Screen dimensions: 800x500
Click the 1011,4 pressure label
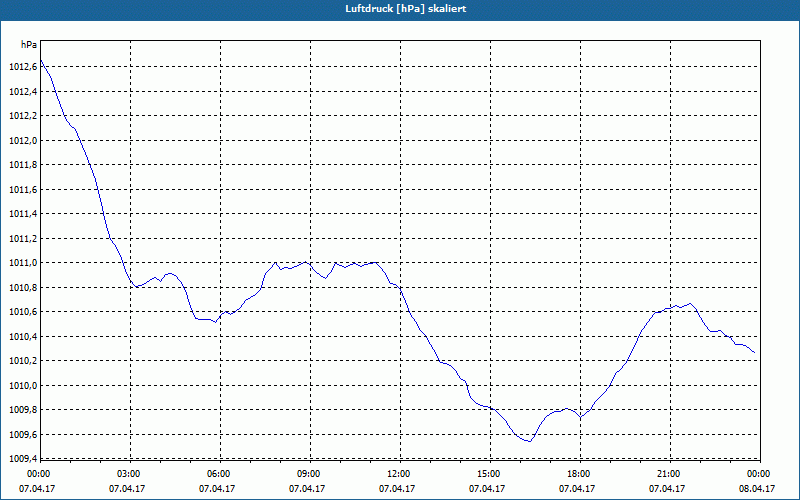point(23,214)
